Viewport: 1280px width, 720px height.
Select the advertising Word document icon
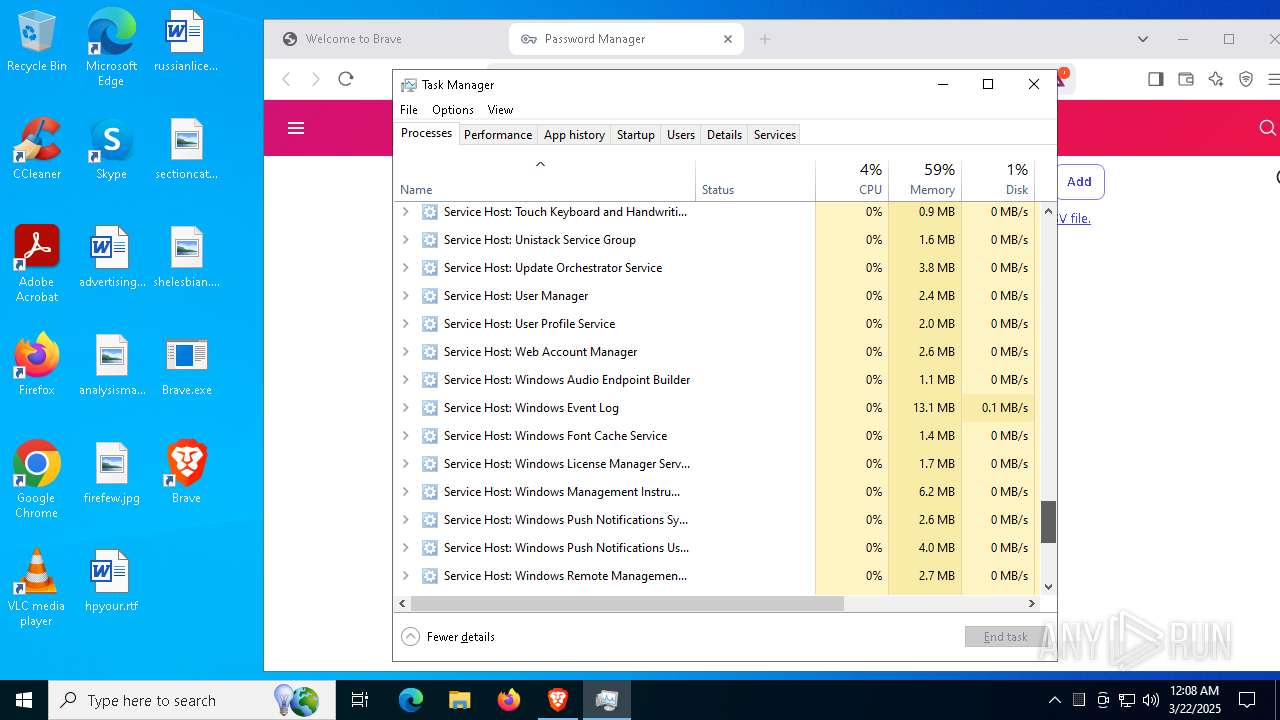112,257
